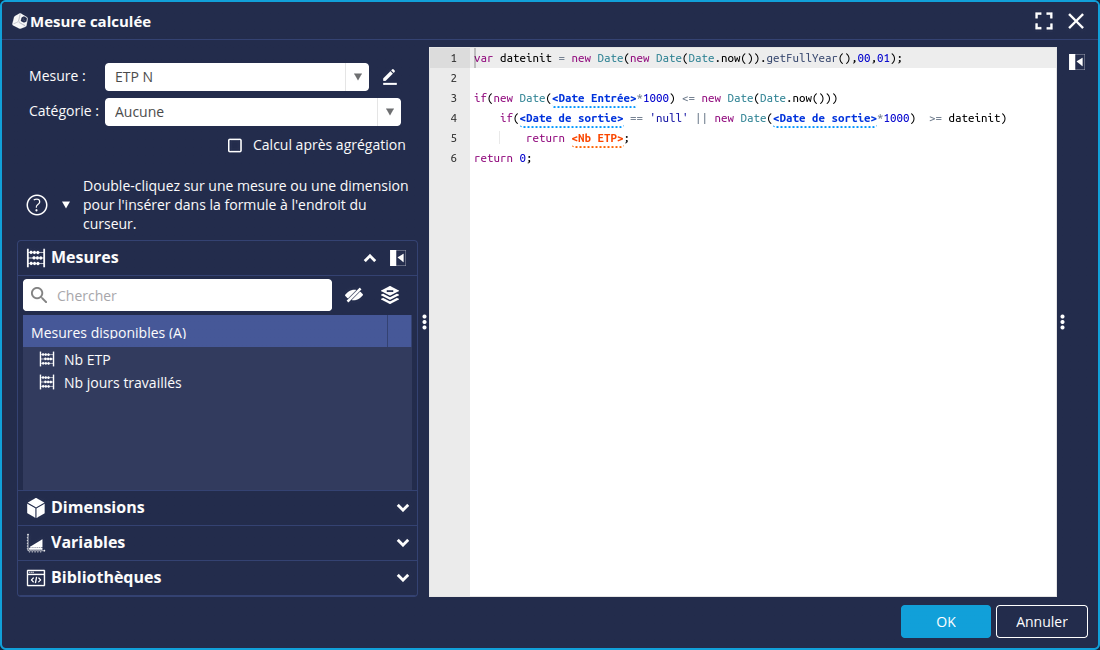Collapse the Mesures section
Screen dimensions: 1100x650
click(x=369, y=258)
